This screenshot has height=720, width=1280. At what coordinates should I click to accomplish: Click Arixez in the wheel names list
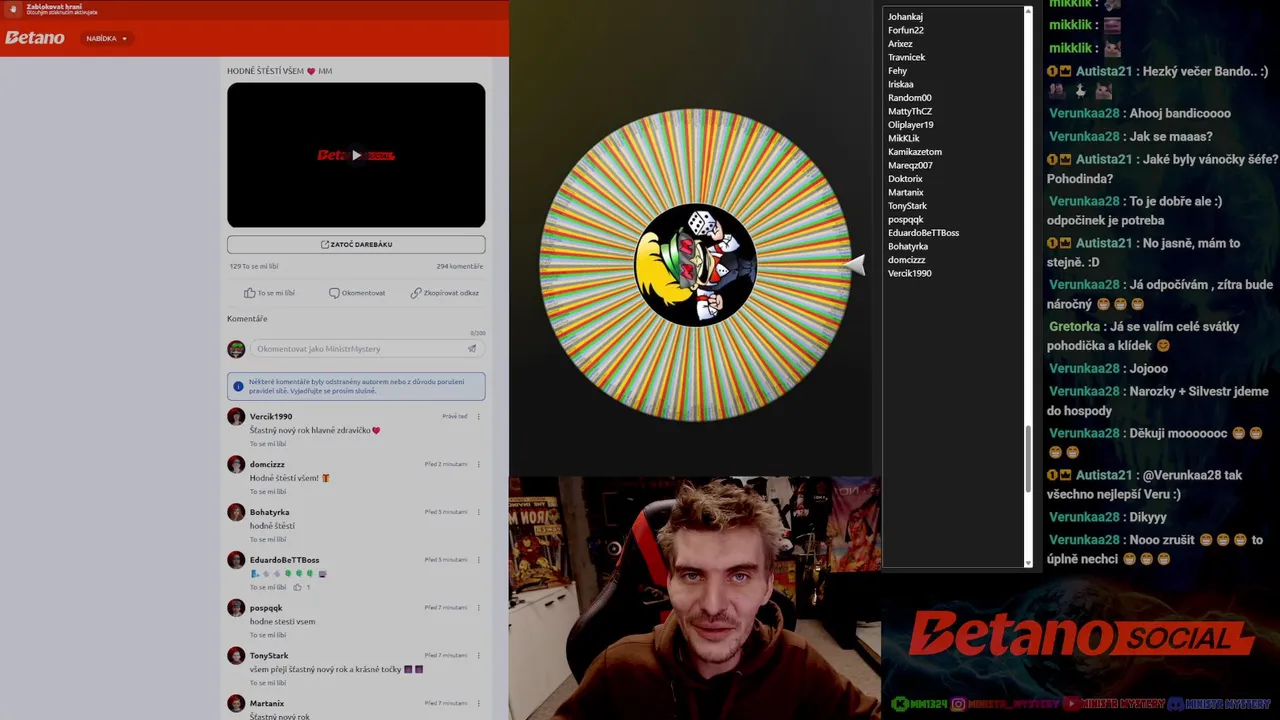pyautogui.click(x=900, y=44)
